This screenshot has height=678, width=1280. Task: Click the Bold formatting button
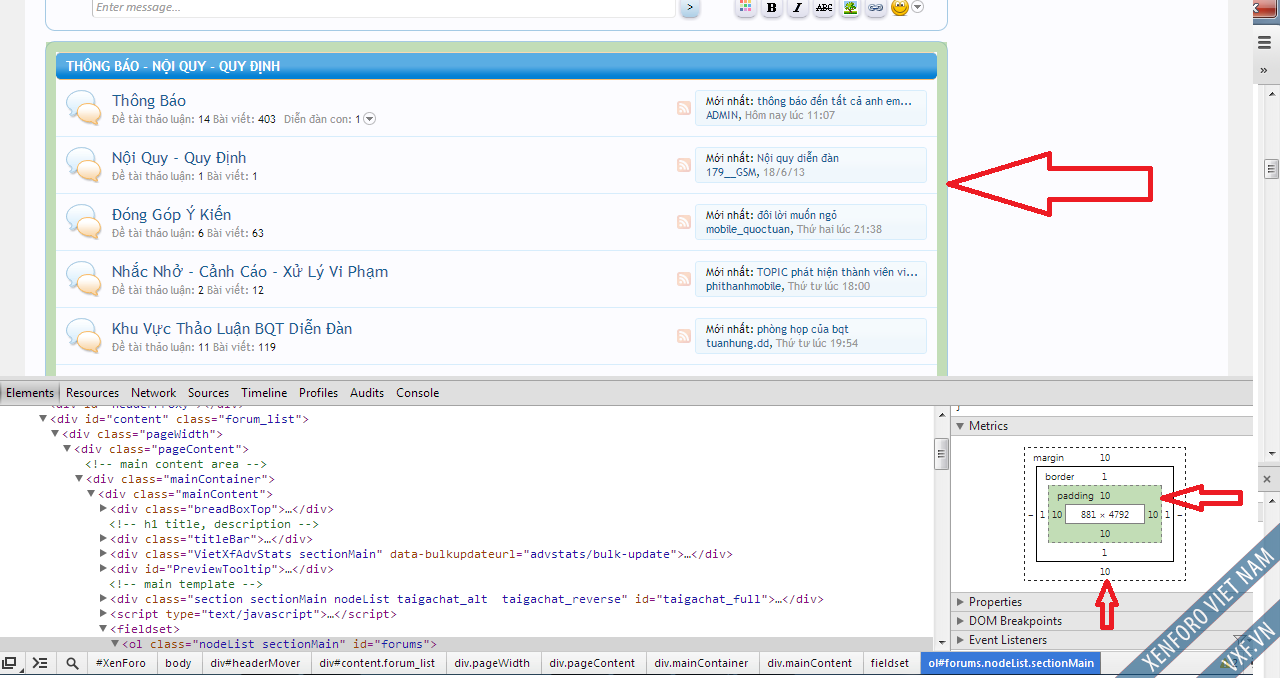click(771, 8)
